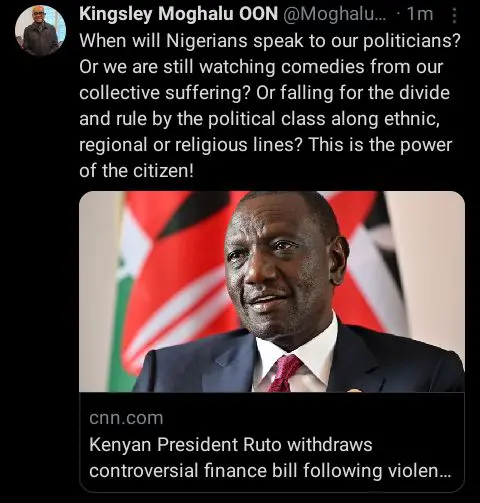Click the Kingsley Moghalu OON display name

178,14
